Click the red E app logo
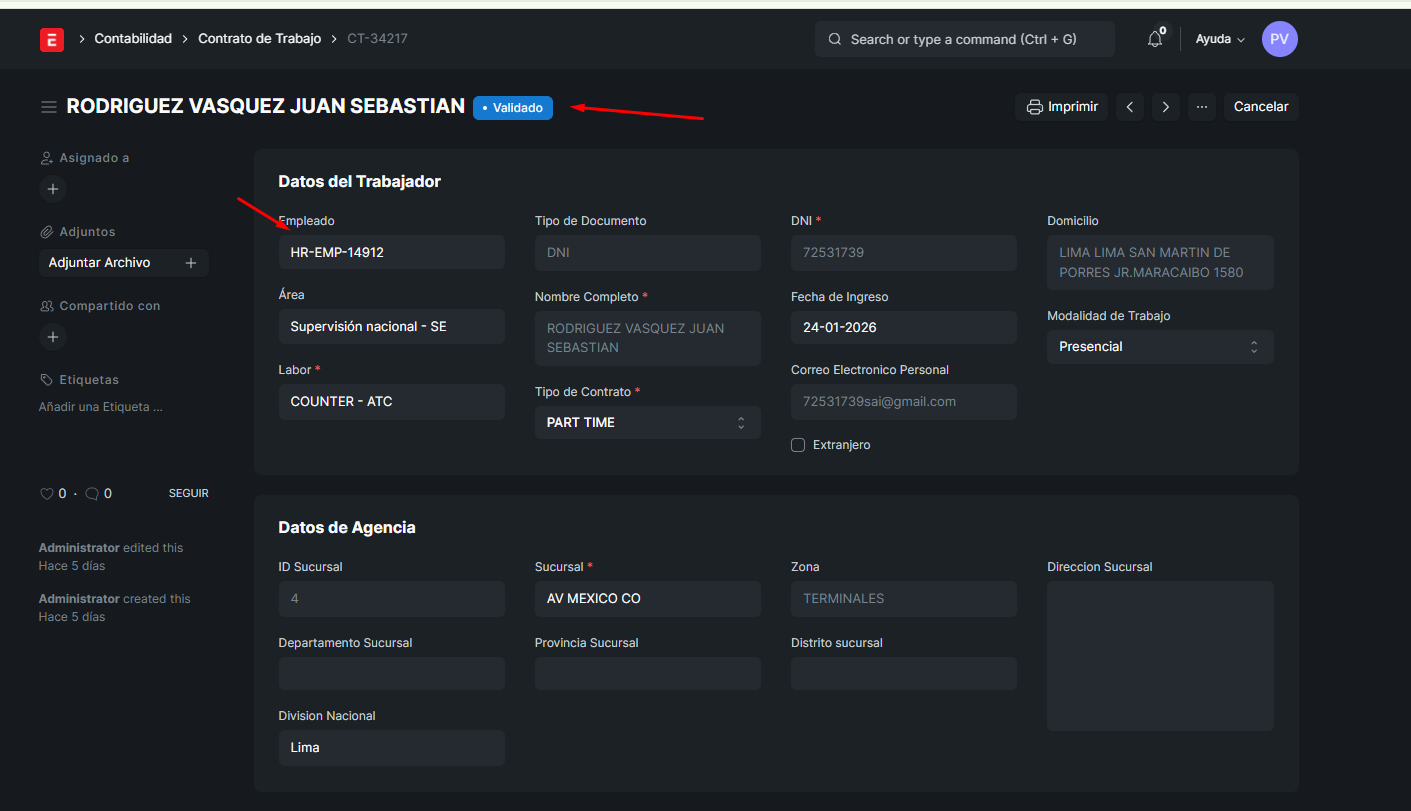The image size is (1411, 811). [51, 39]
